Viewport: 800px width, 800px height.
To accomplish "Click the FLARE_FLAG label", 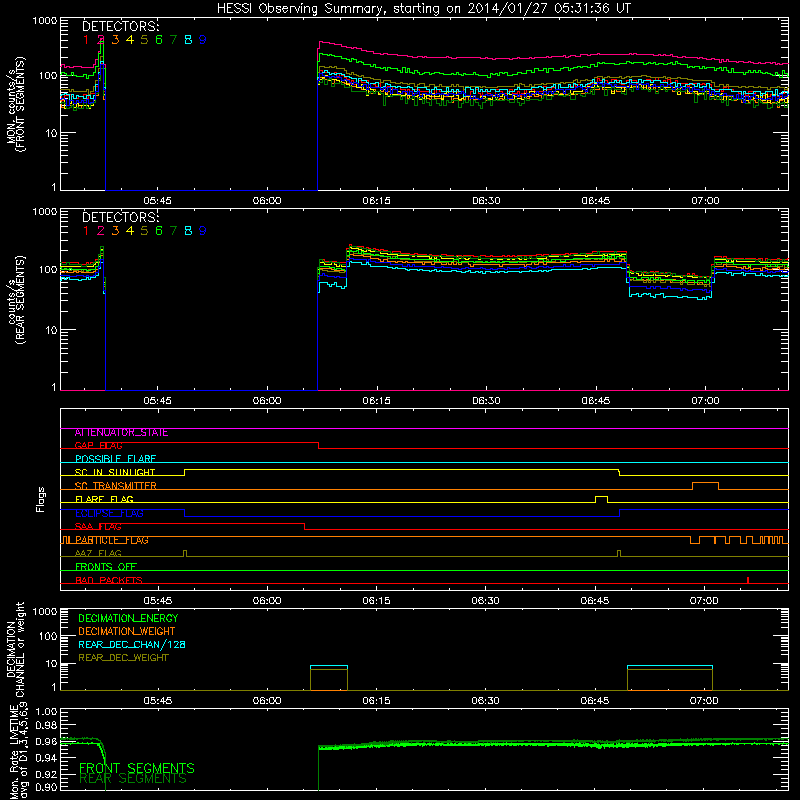I will click(104, 499).
